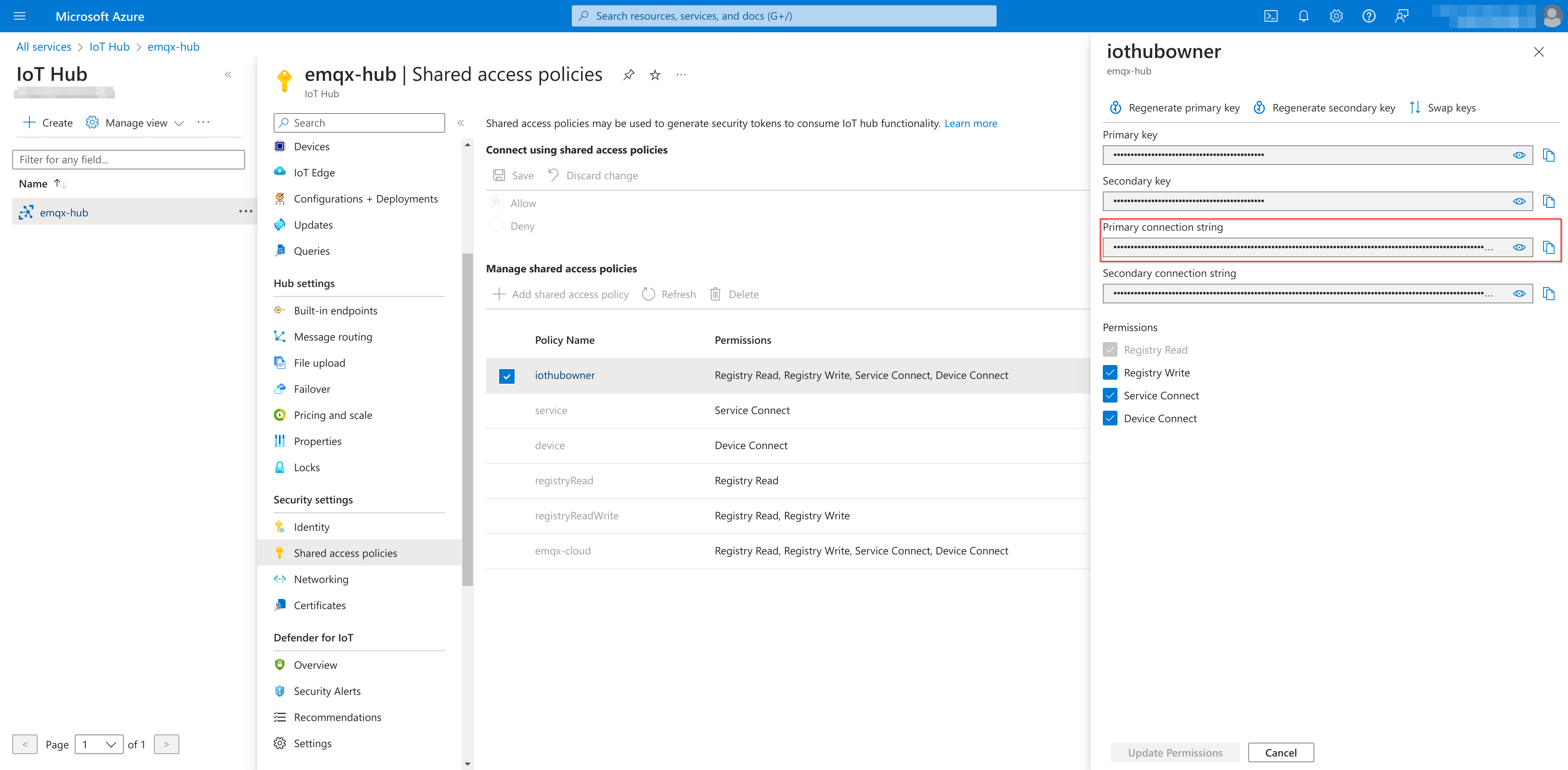
Task: Open the Delete icon for selected policy
Action: [x=716, y=294]
